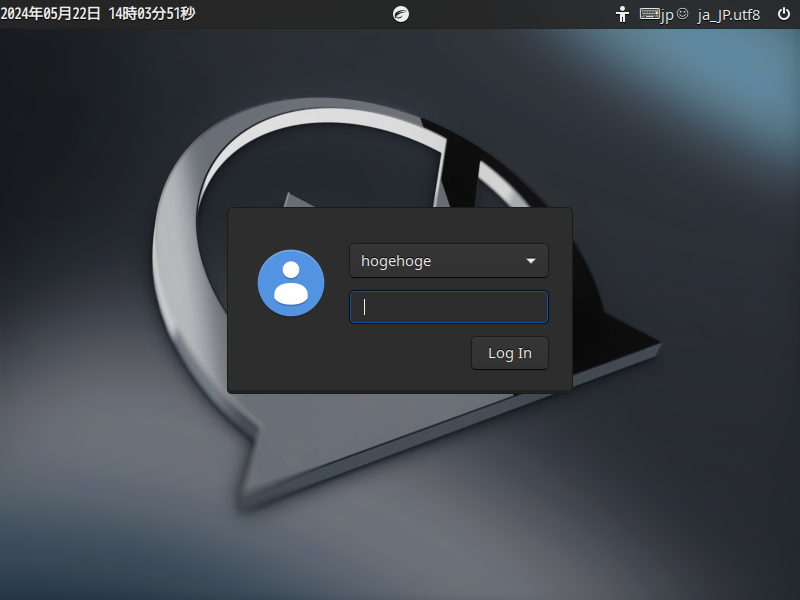The image size is (800, 600).
Task: Click the white person silhouette in the avatar
Action: 291,282
